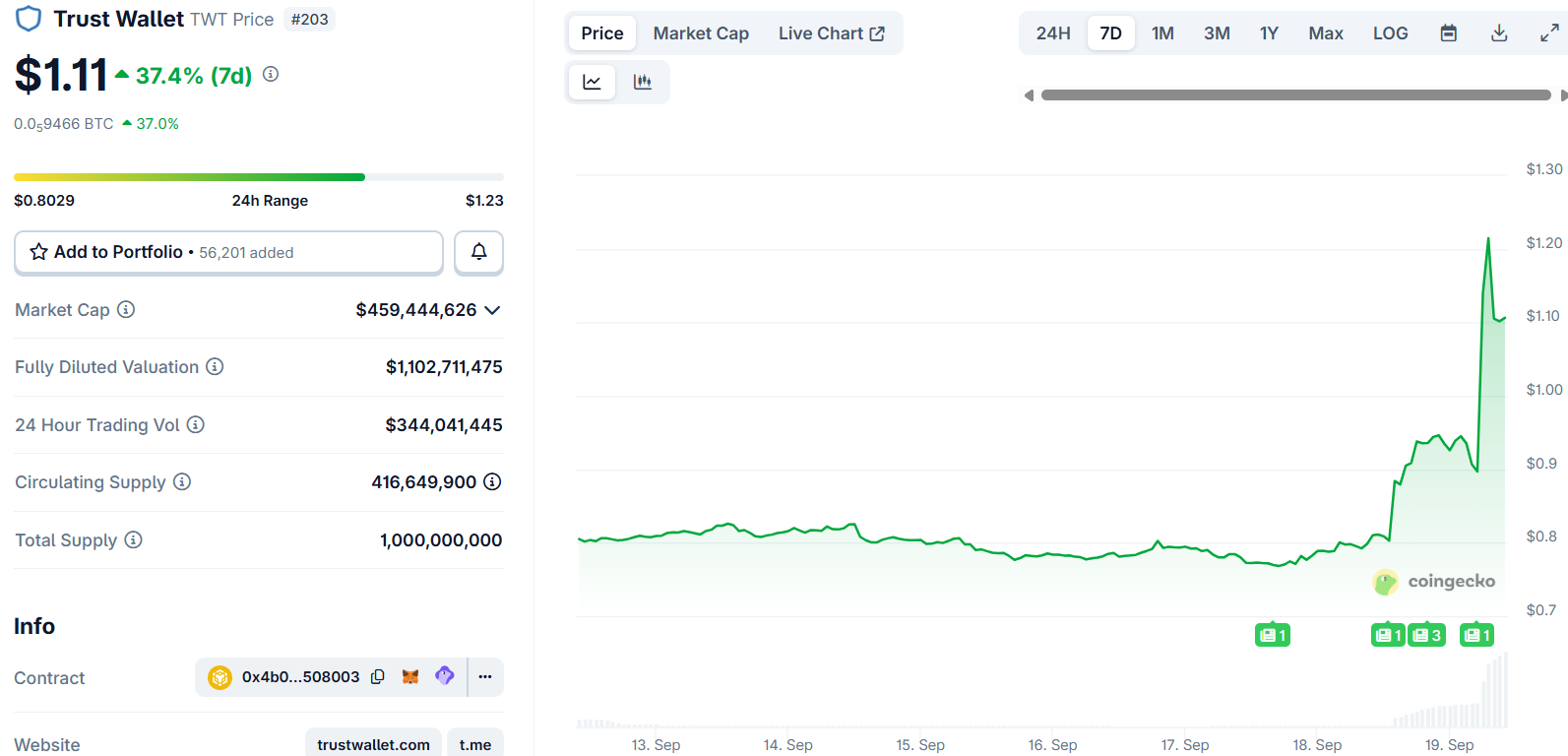This screenshot has height=756, width=1568.
Task: Set chart range to 1M
Action: click(x=1162, y=33)
